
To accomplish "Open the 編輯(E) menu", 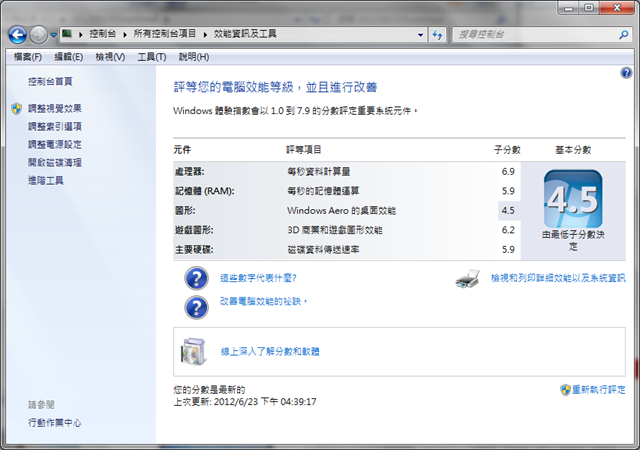I will click(x=69, y=57).
